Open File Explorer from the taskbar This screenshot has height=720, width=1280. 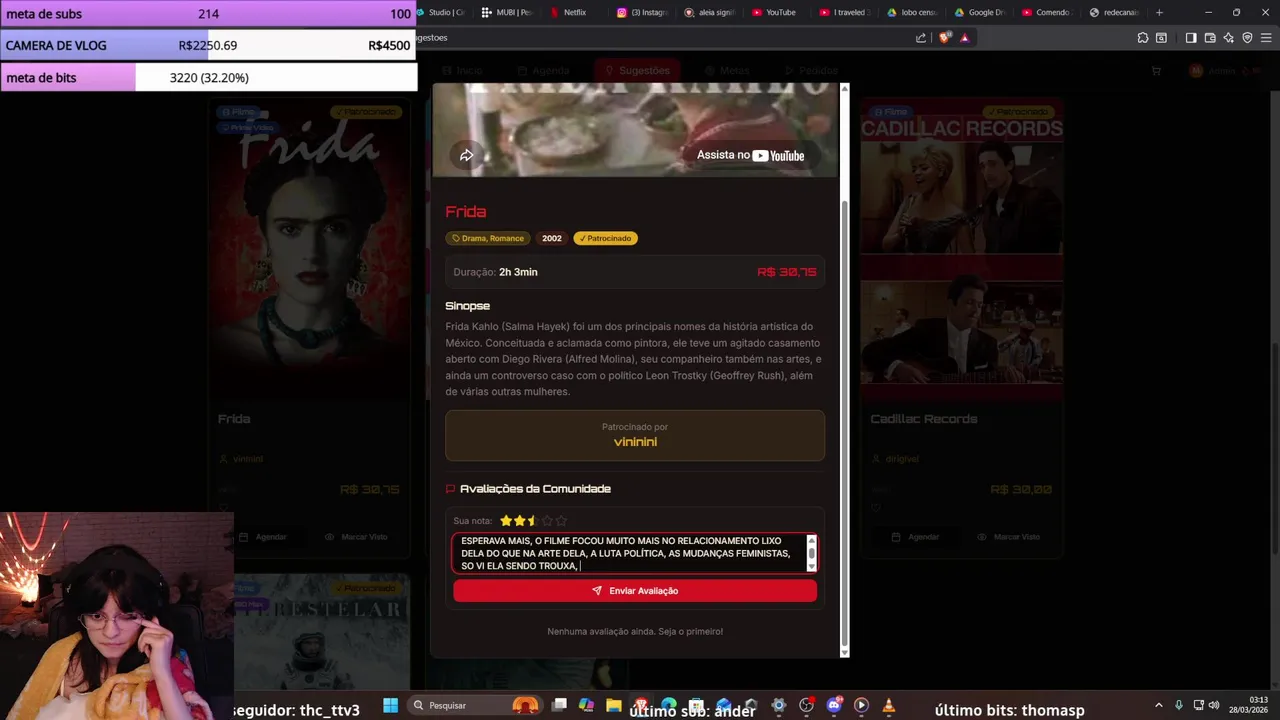[613, 705]
